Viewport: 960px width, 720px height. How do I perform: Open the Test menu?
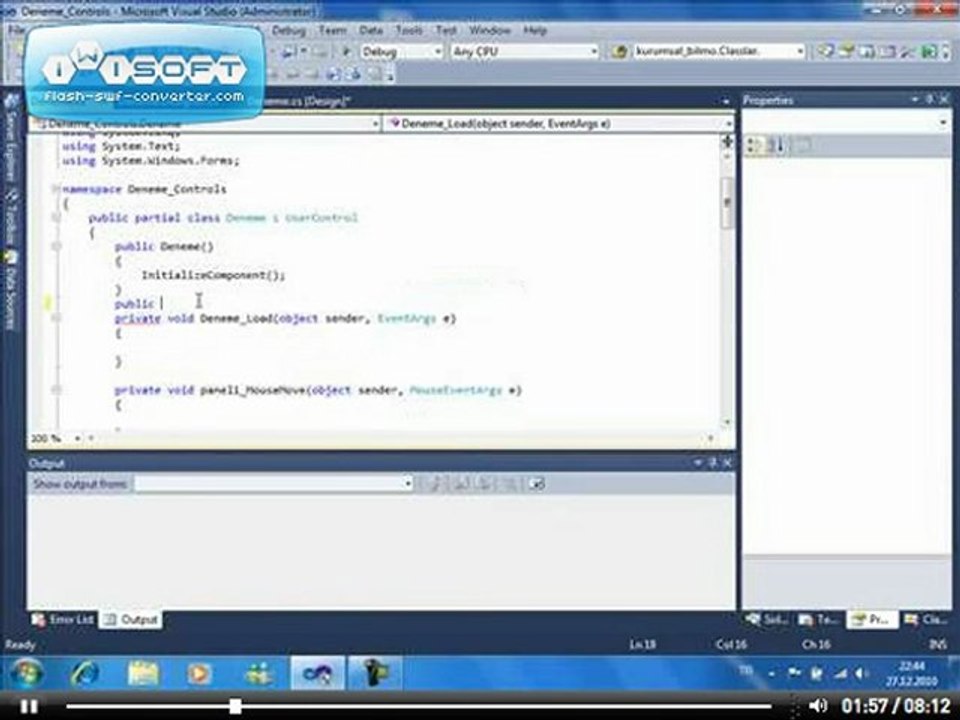446,30
